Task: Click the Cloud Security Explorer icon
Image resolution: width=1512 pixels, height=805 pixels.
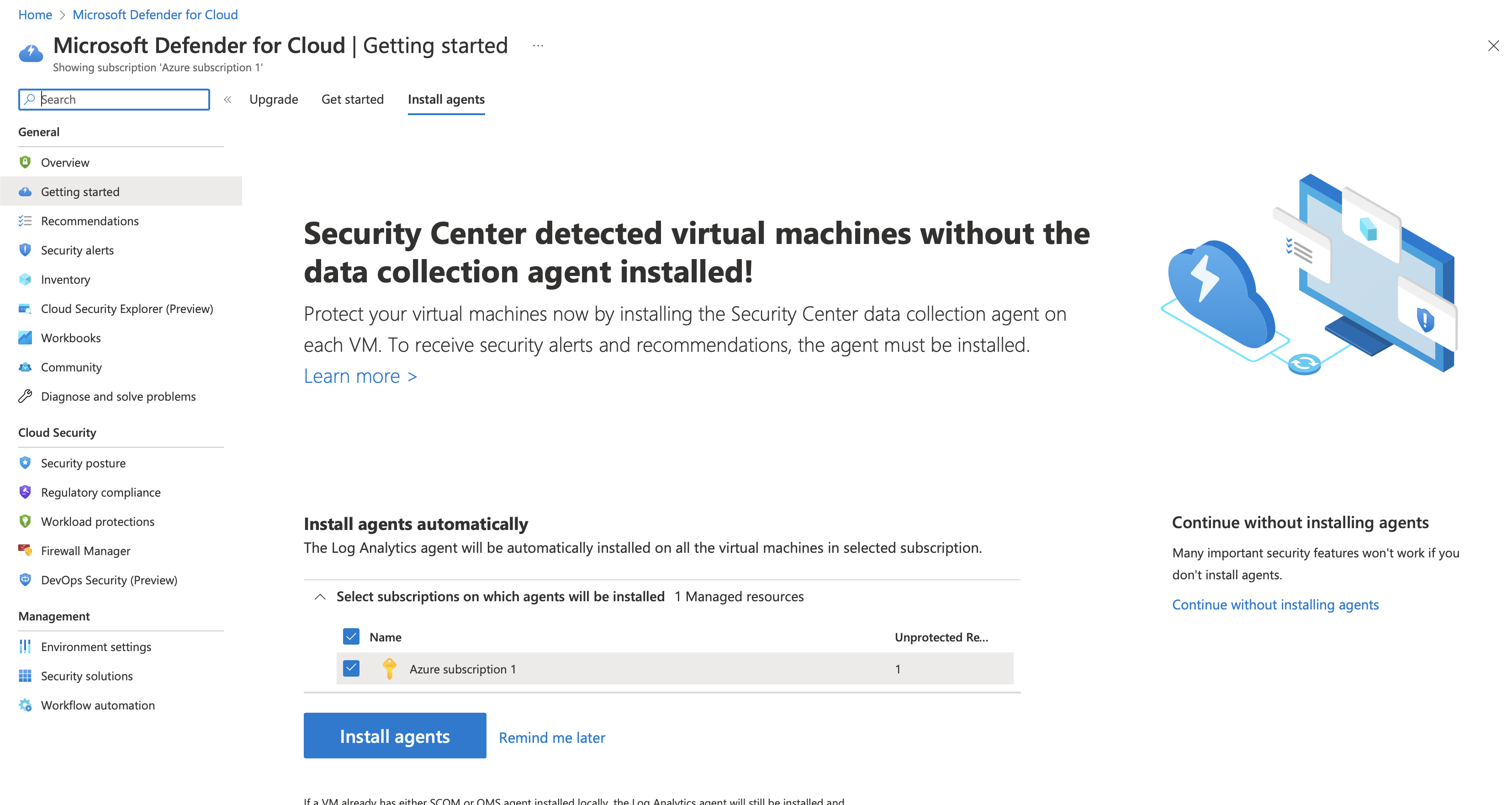Action: pos(25,309)
